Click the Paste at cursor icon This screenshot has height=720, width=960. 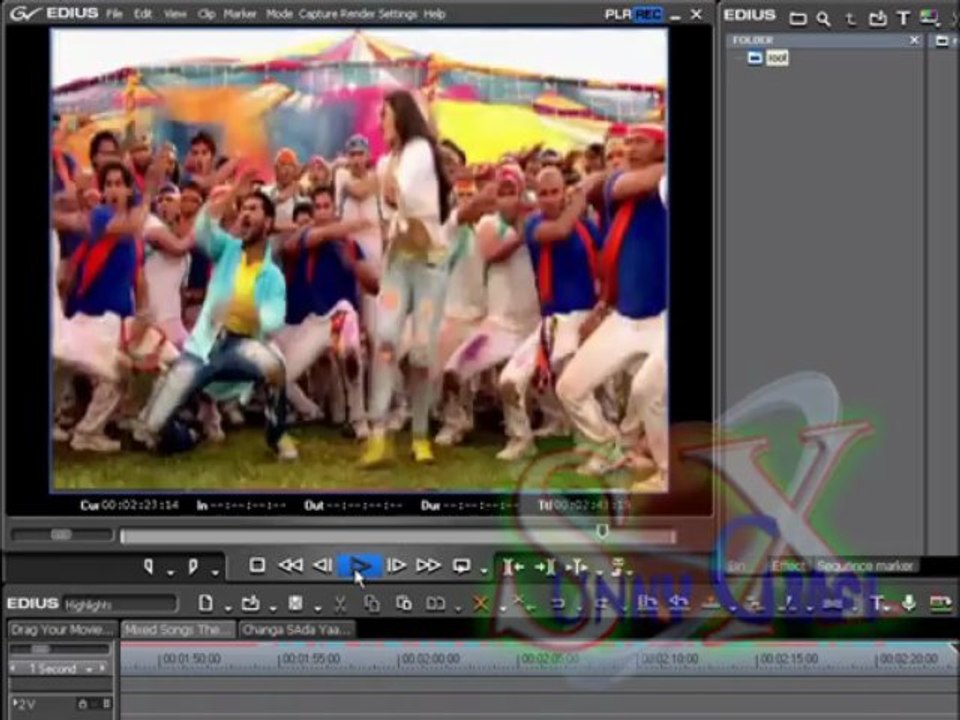403,604
